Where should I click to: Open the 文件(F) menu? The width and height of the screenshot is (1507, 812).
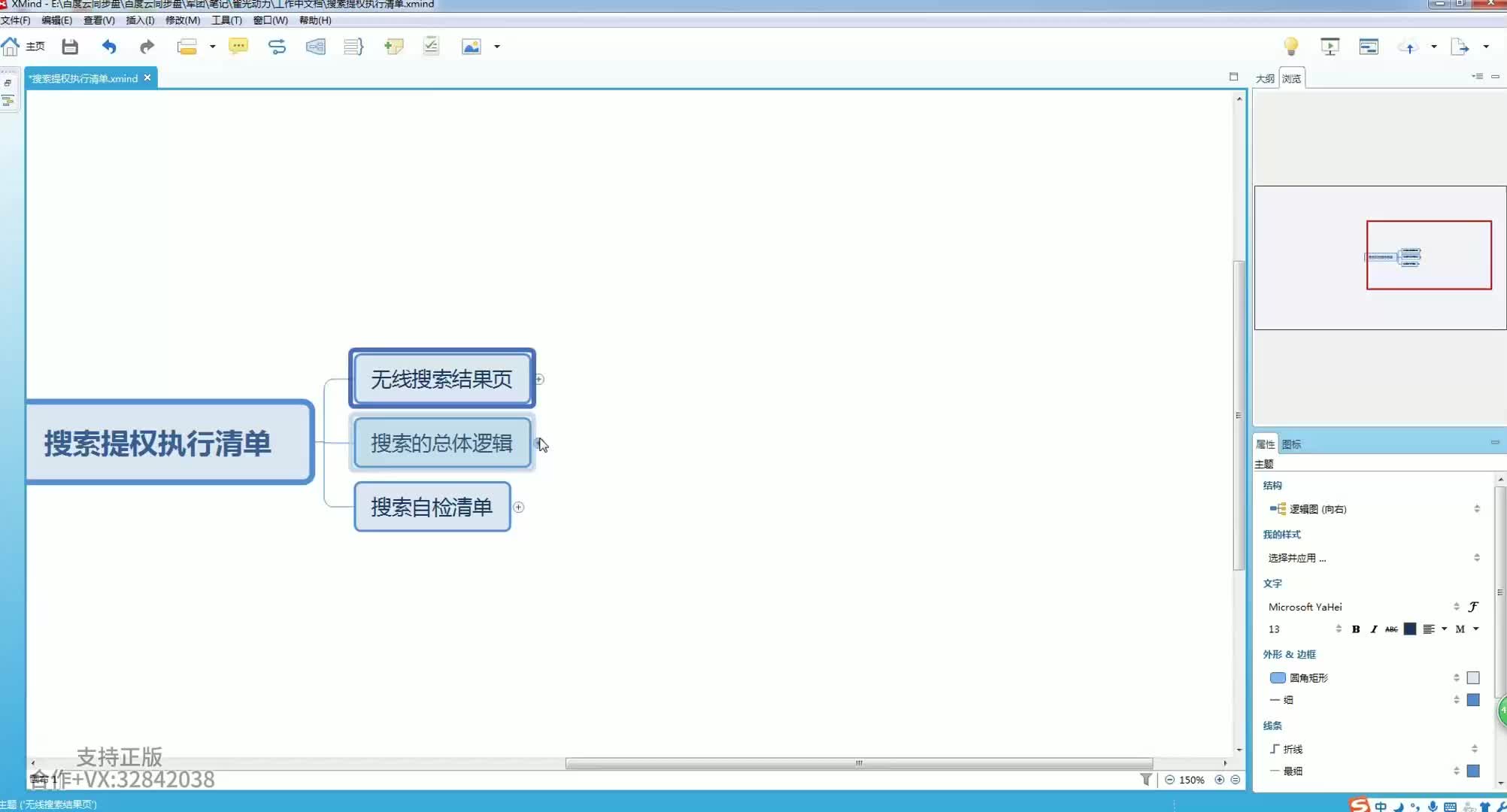[15, 20]
